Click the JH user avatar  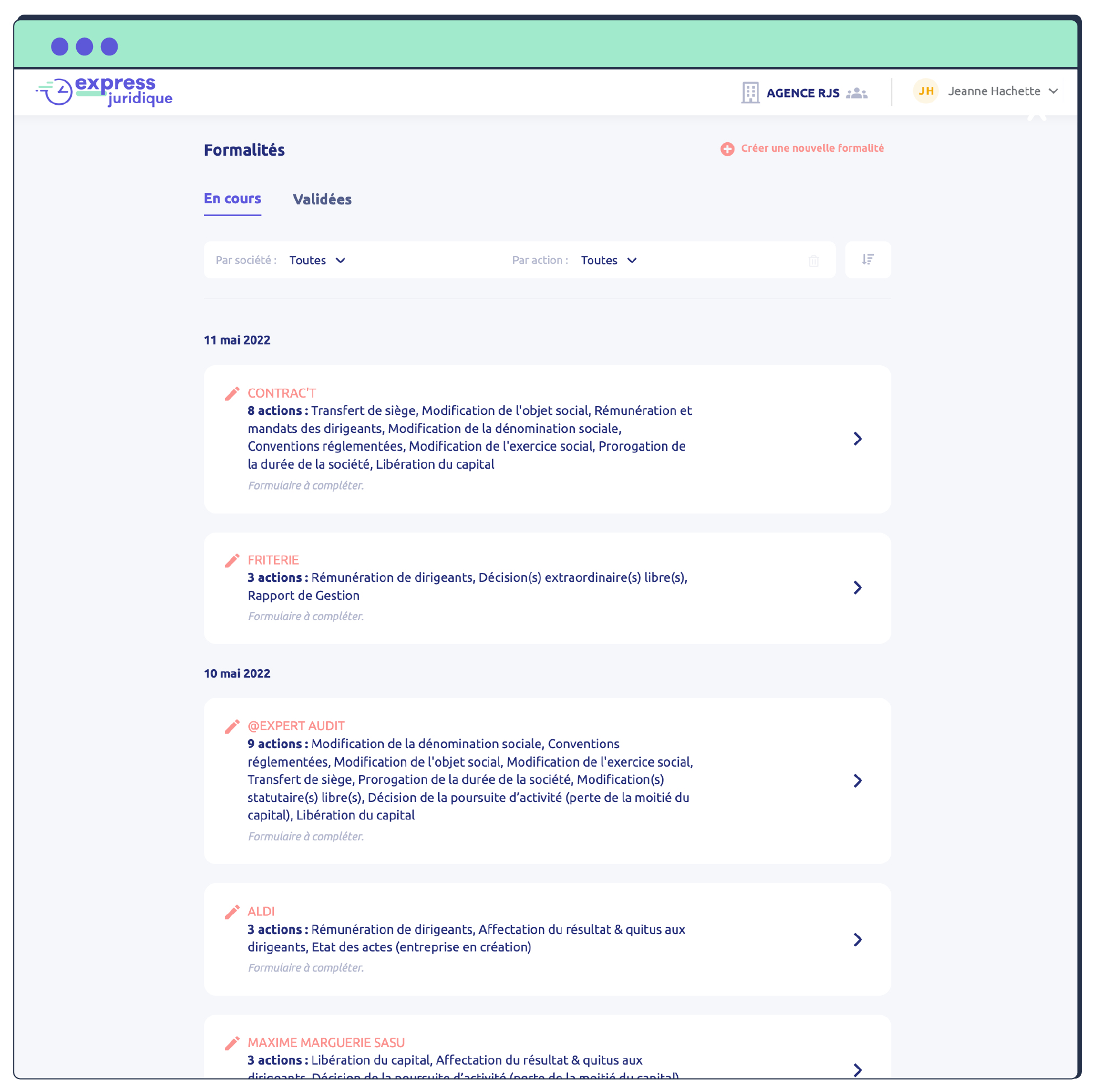pos(925,91)
